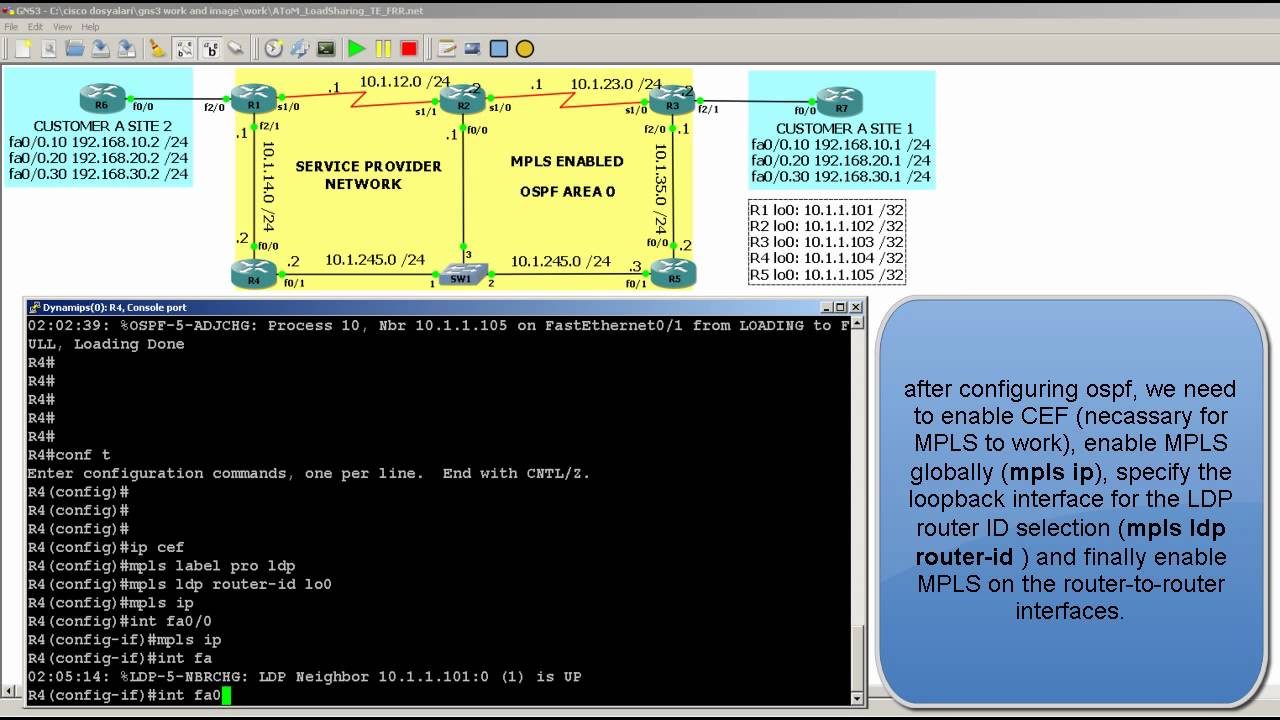Click R1 lo0: 10.1.1.101 /32 text
The width and height of the screenshot is (1280, 720).
tap(827, 210)
